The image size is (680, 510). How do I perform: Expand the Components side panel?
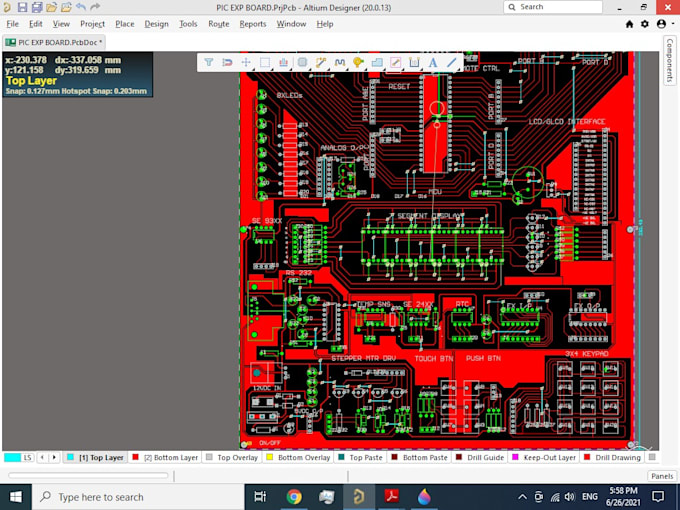tap(670, 60)
